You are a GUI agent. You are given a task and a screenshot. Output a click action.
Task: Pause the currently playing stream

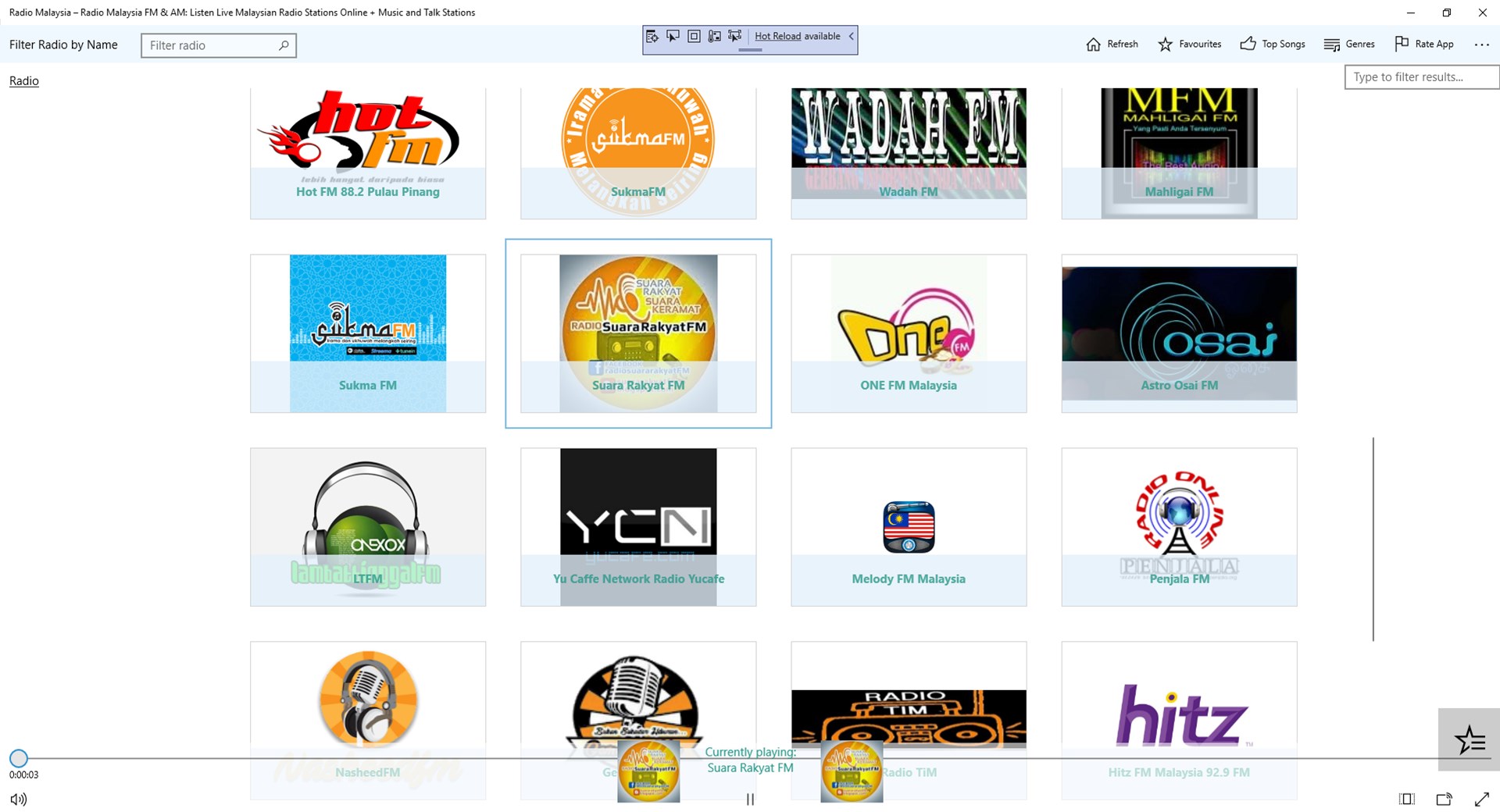point(750,799)
